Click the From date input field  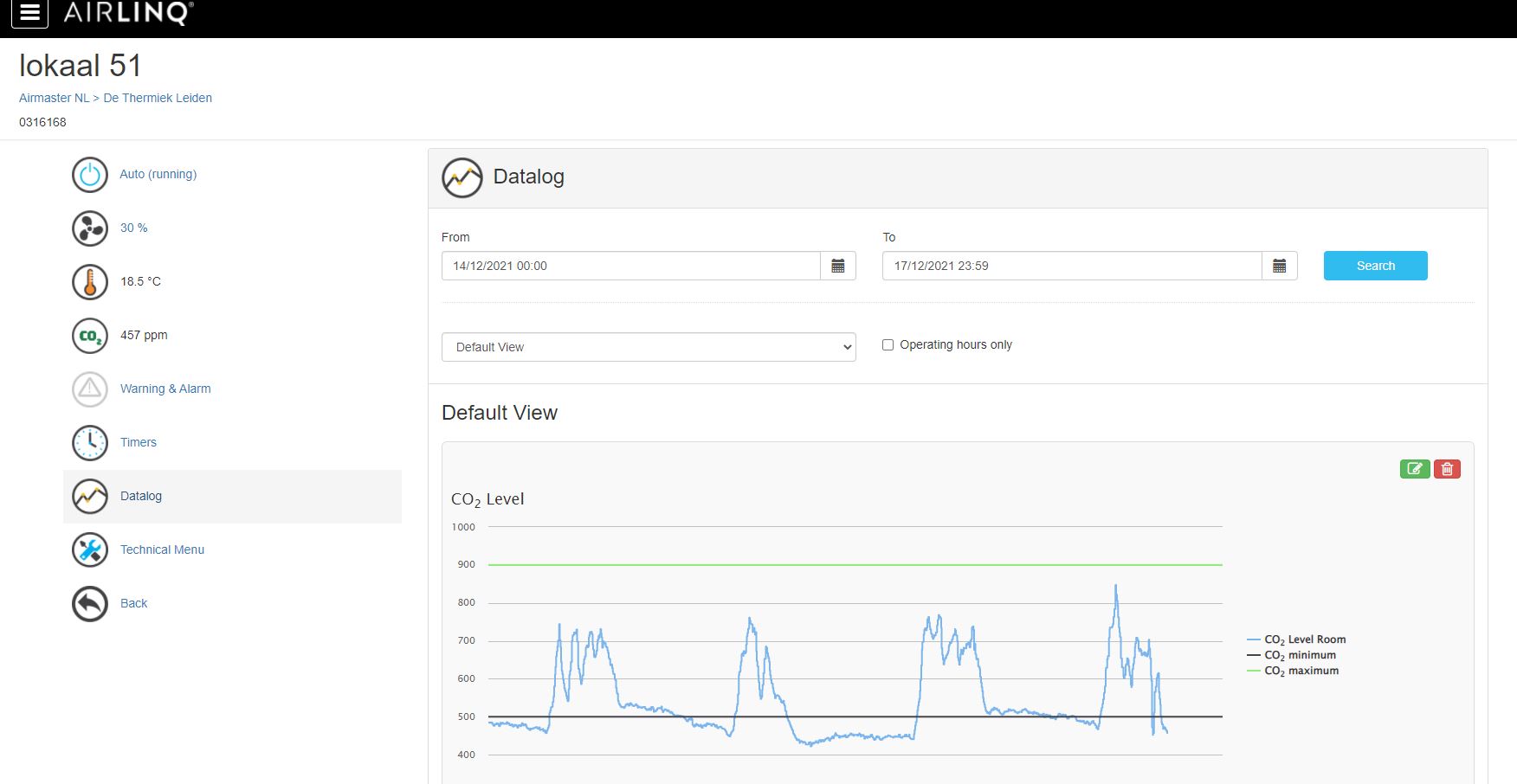coord(630,266)
